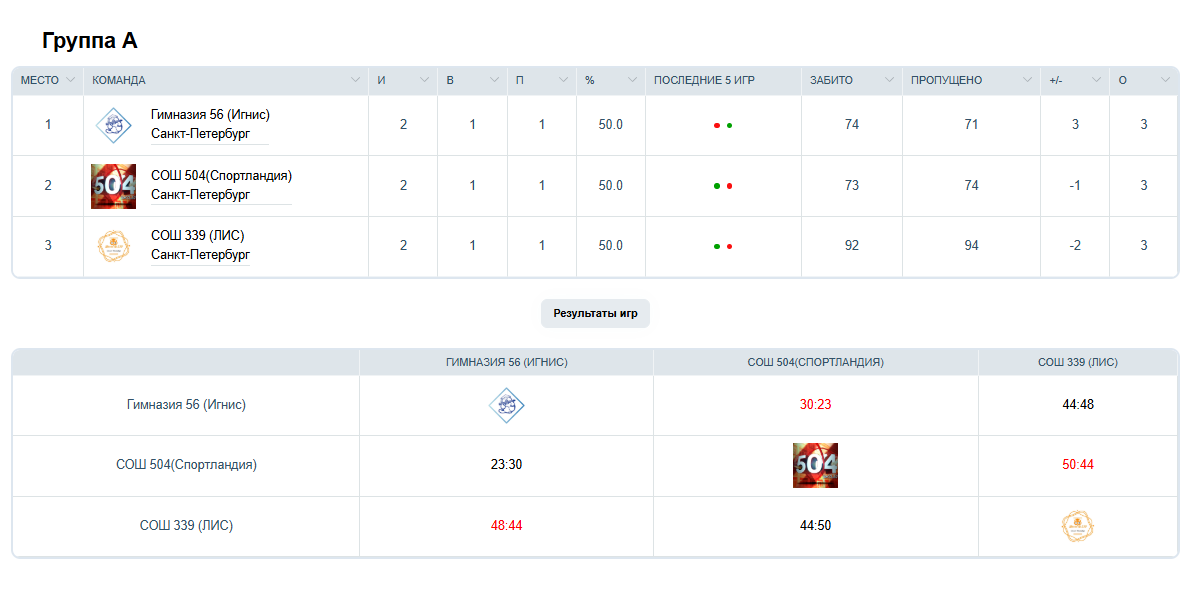
Task: Click СОШ 504 logo in standings table
Action: click(113, 186)
